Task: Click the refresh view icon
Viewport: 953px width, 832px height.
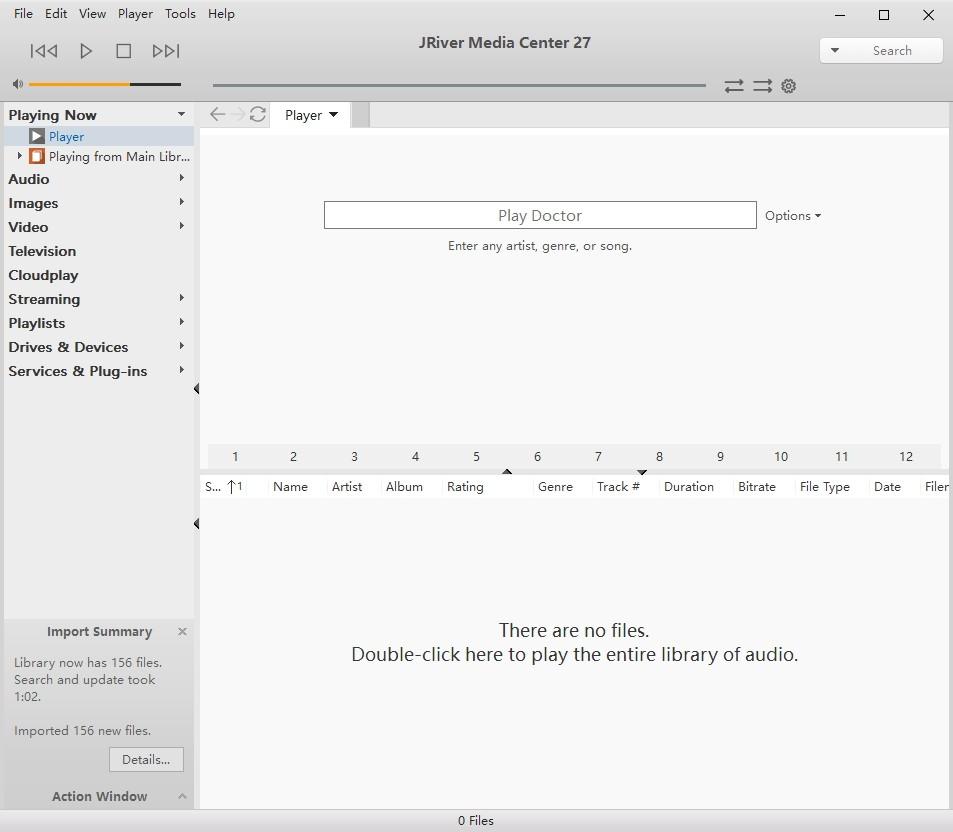Action: (x=258, y=114)
